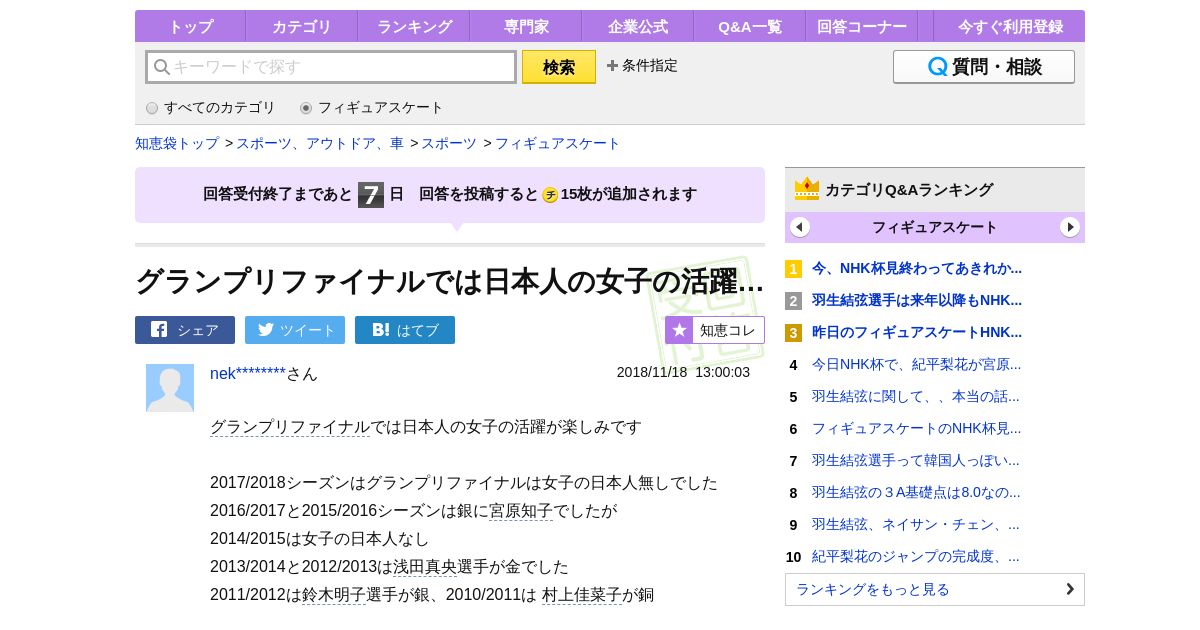Image resolution: width=1200 pixels, height=630 pixels.
Task: Open rank 7 link 羽生結弦選手って韓国人っぽい...
Action: click(916, 460)
